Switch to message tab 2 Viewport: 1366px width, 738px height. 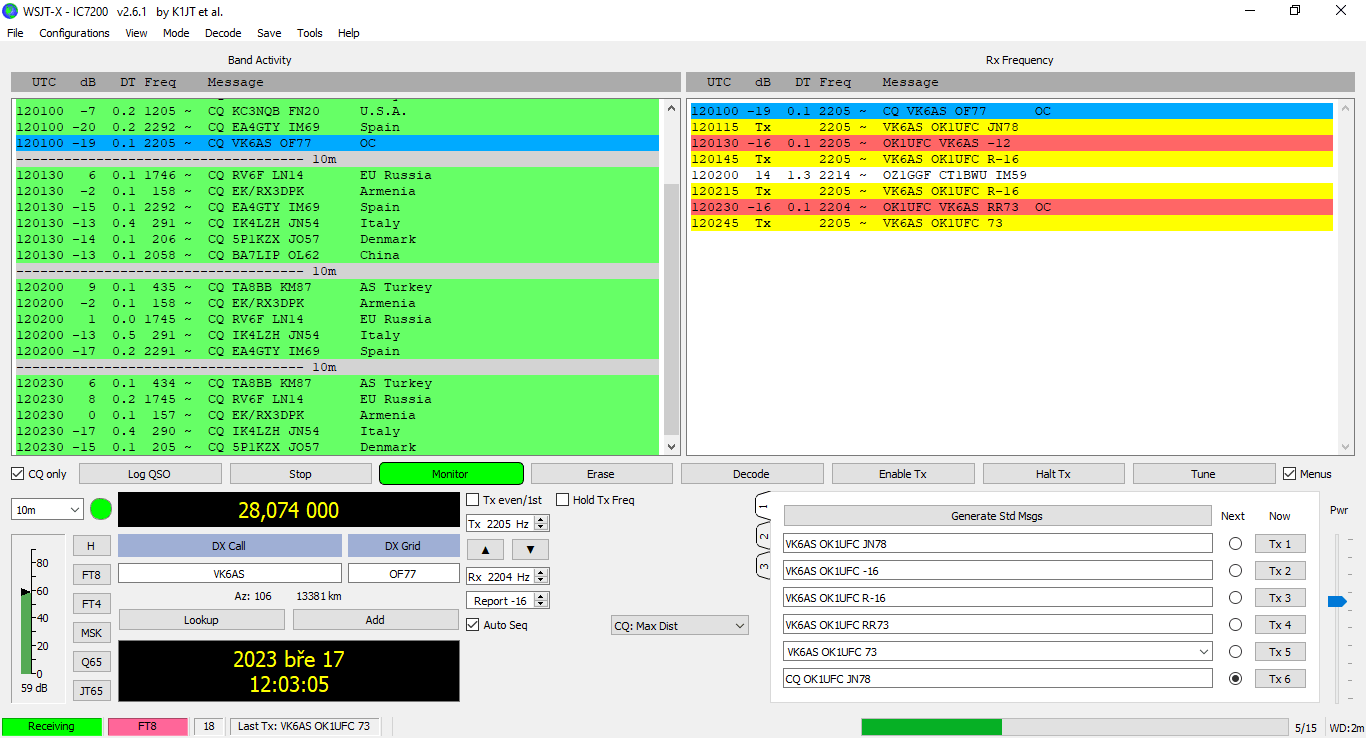coord(763,537)
